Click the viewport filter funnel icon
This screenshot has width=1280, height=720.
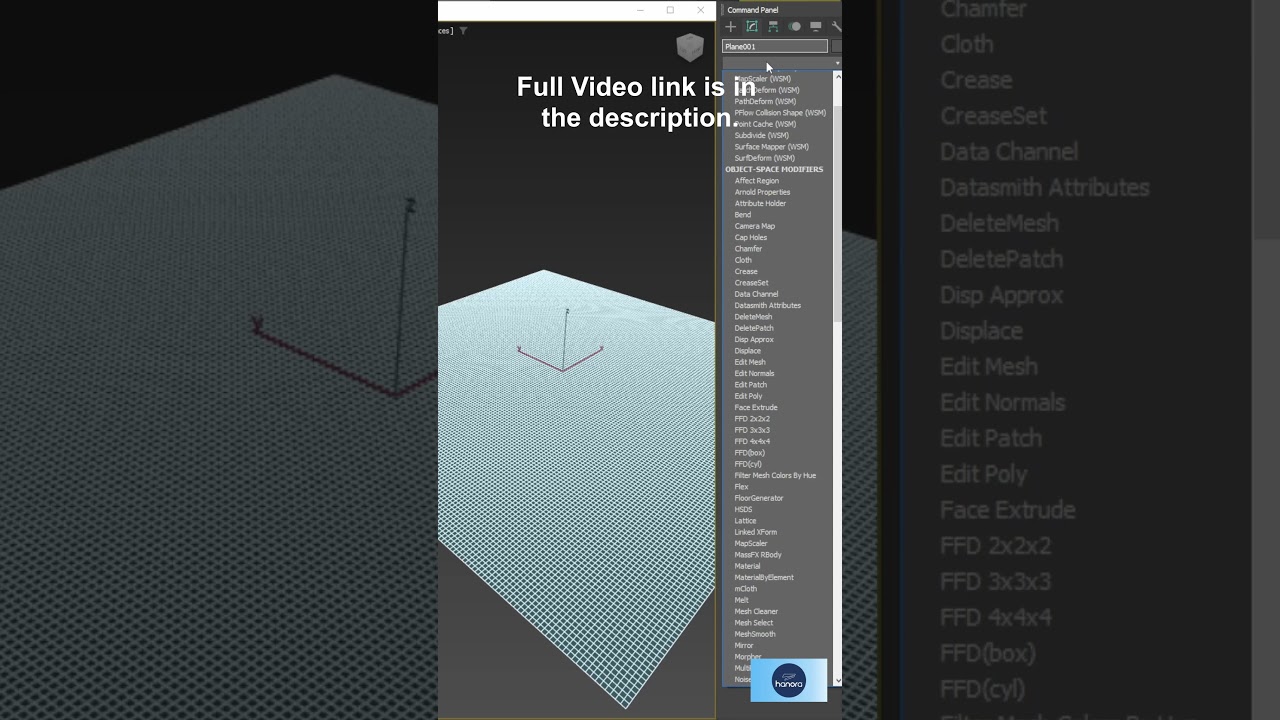[463, 31]
